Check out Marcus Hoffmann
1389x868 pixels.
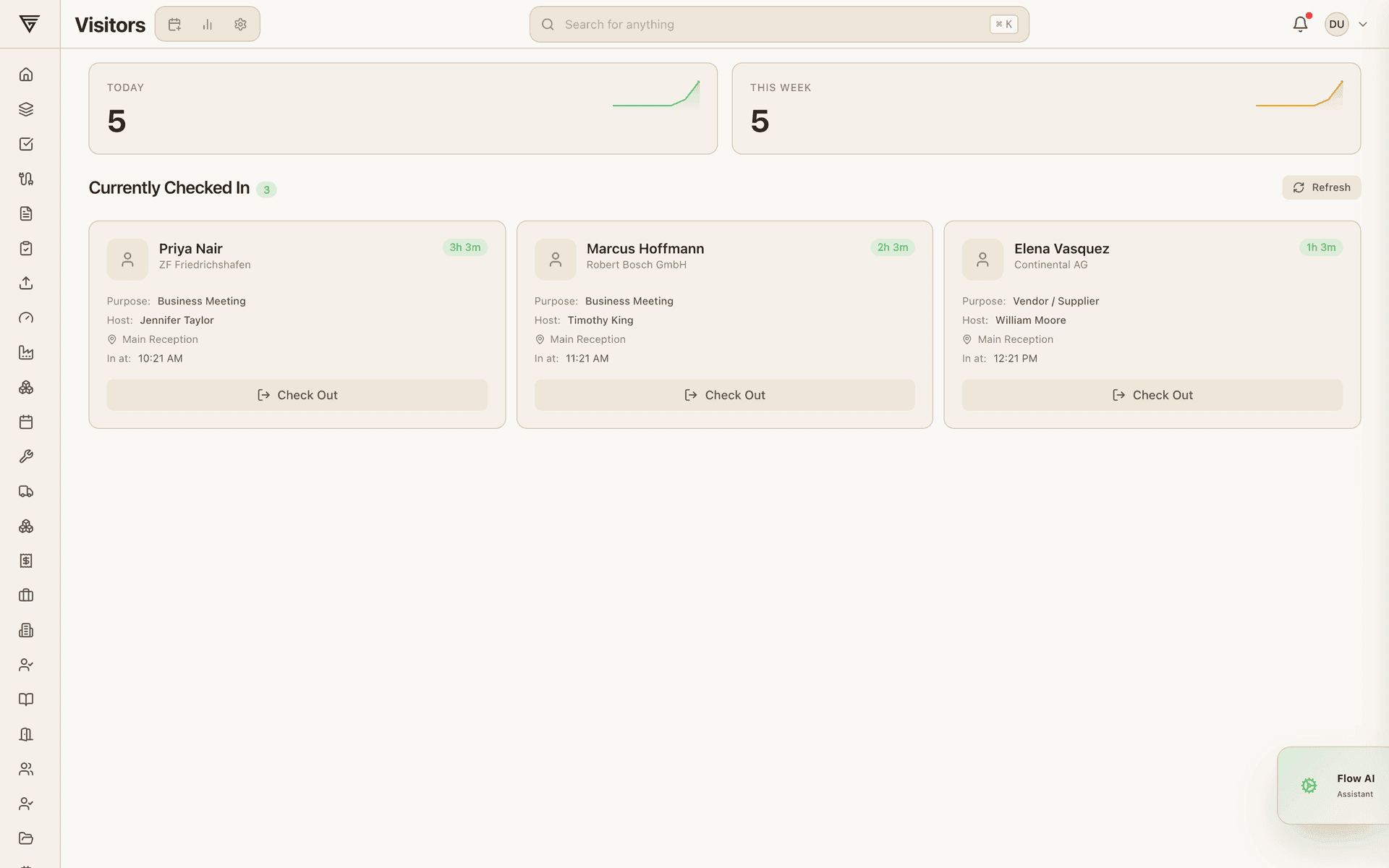pos(725,395)
